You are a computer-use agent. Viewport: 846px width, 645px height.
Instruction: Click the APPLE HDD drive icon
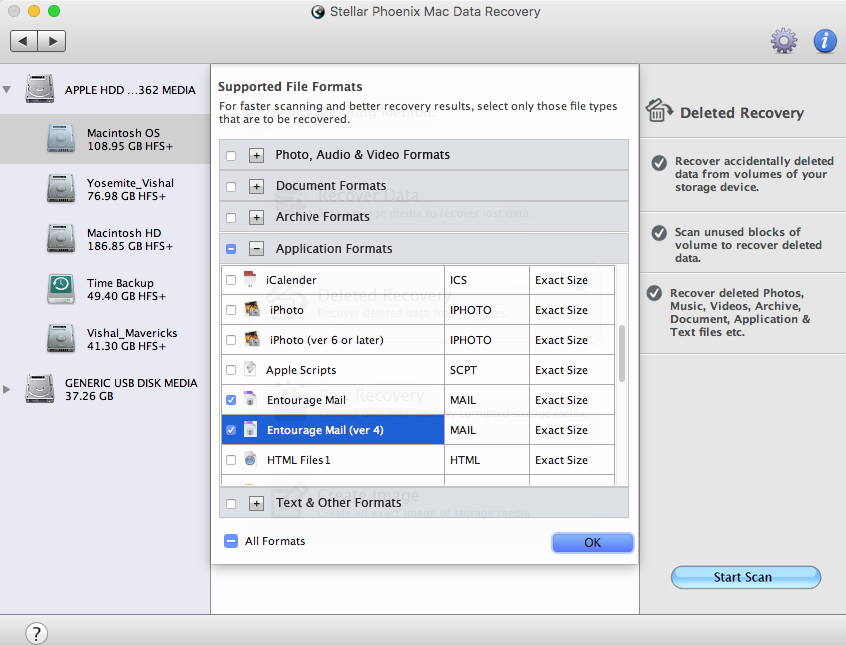[40, 89]
